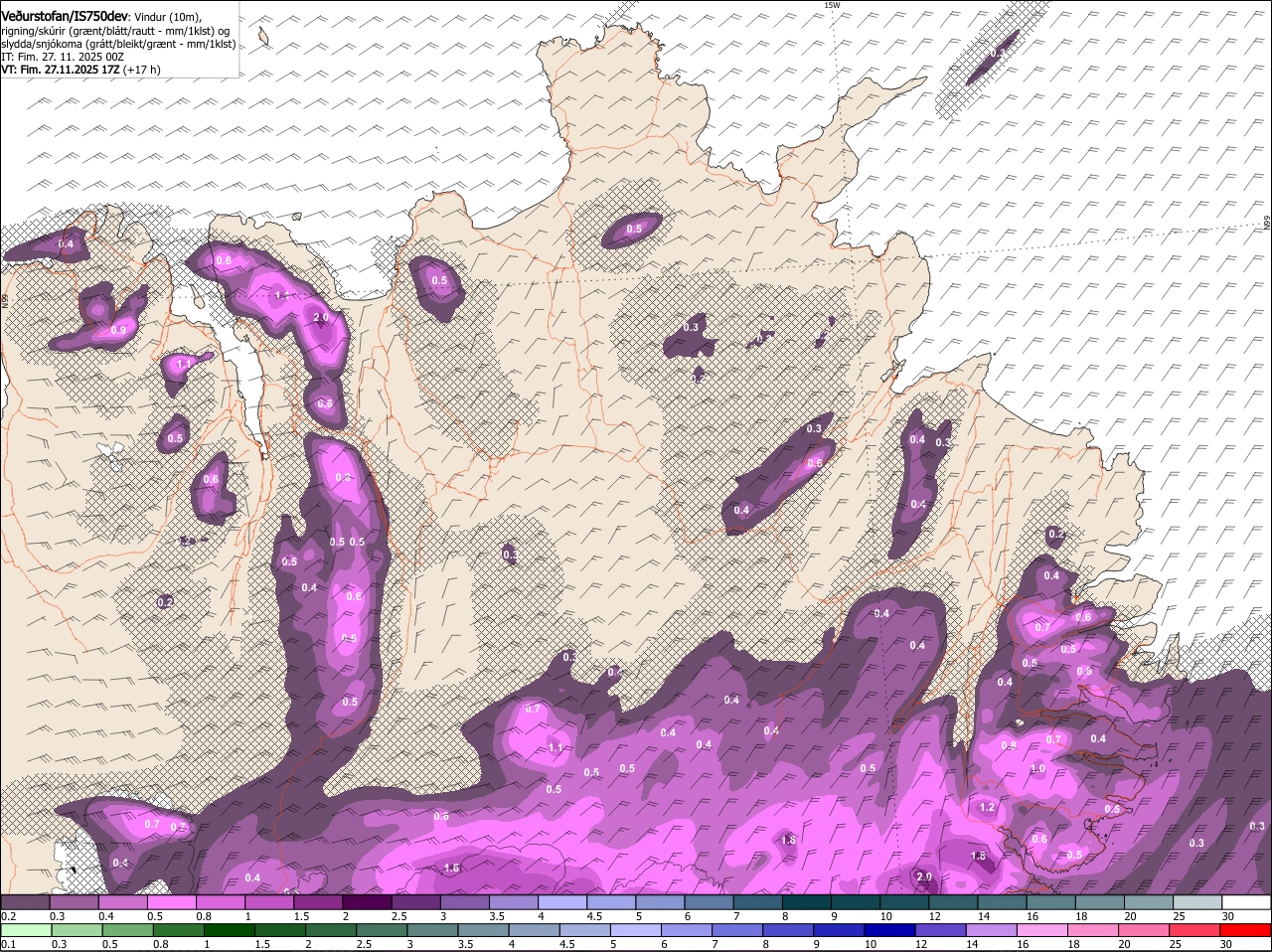The height and width of the screenshot is (952, 1272).
Task: Select the green-scale swatch between 1.5 and 2
Action: pyautogui.click(x=280, y=931)
